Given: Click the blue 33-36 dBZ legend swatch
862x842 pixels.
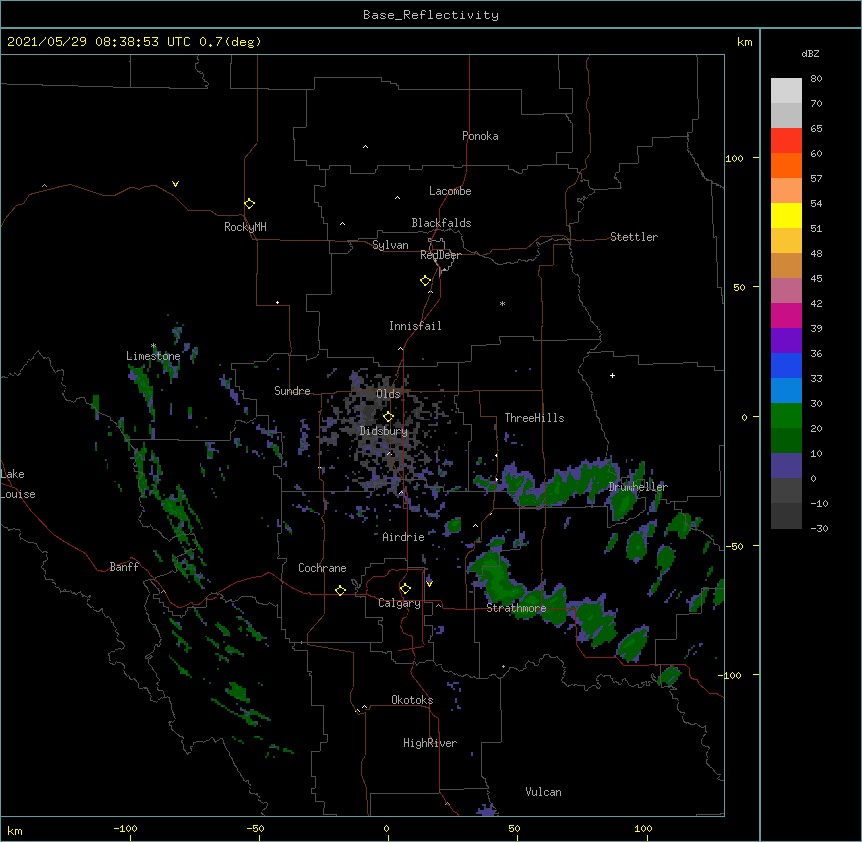Looking at the screenshot, I should [786, 365].
